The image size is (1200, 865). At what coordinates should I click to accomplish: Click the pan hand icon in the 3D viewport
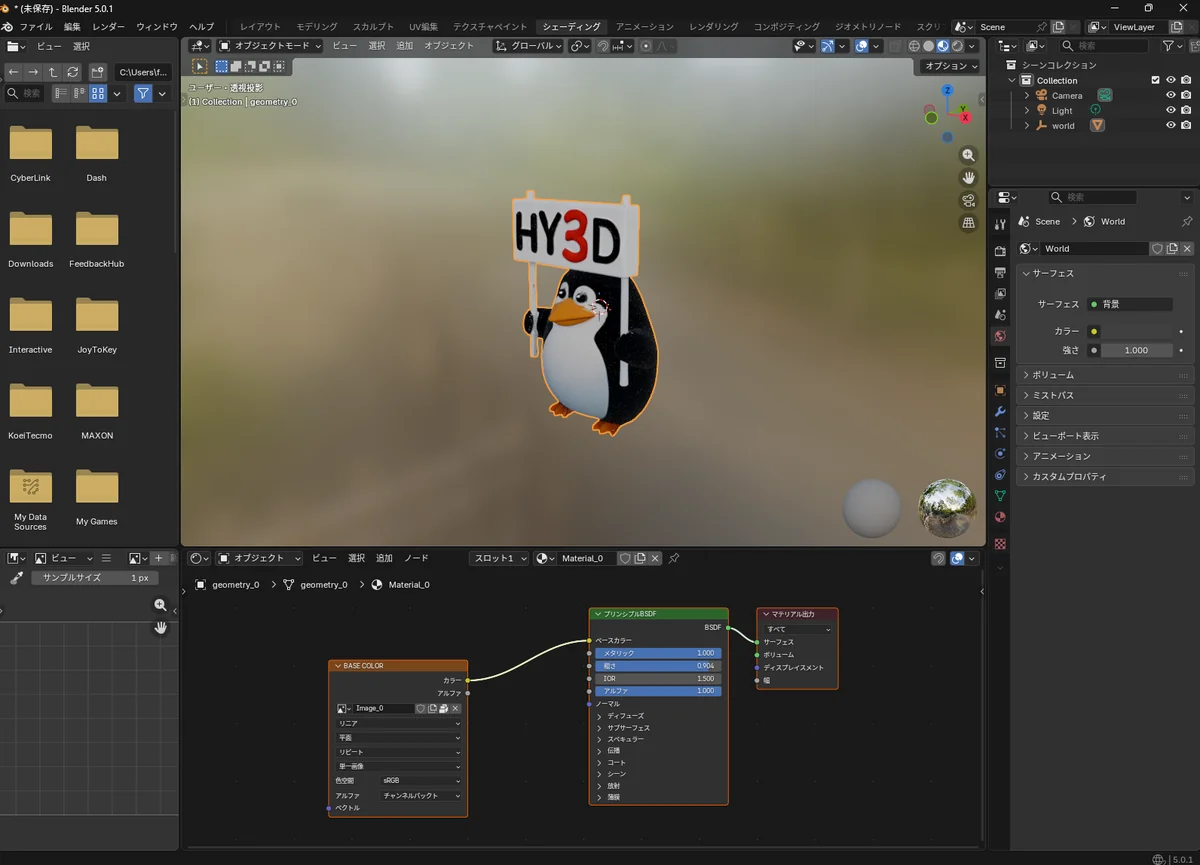(968, 178)
